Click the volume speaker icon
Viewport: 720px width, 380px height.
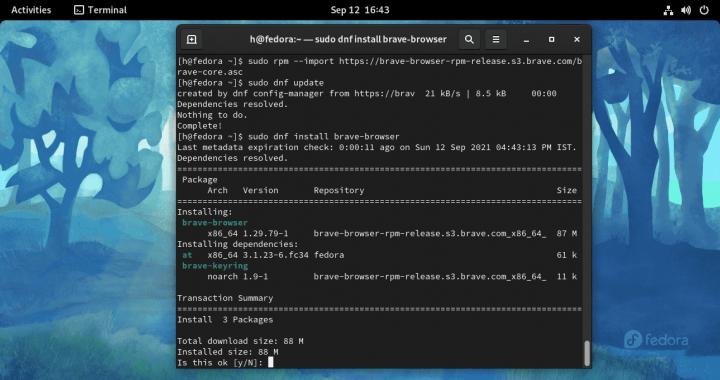point(686,10)
